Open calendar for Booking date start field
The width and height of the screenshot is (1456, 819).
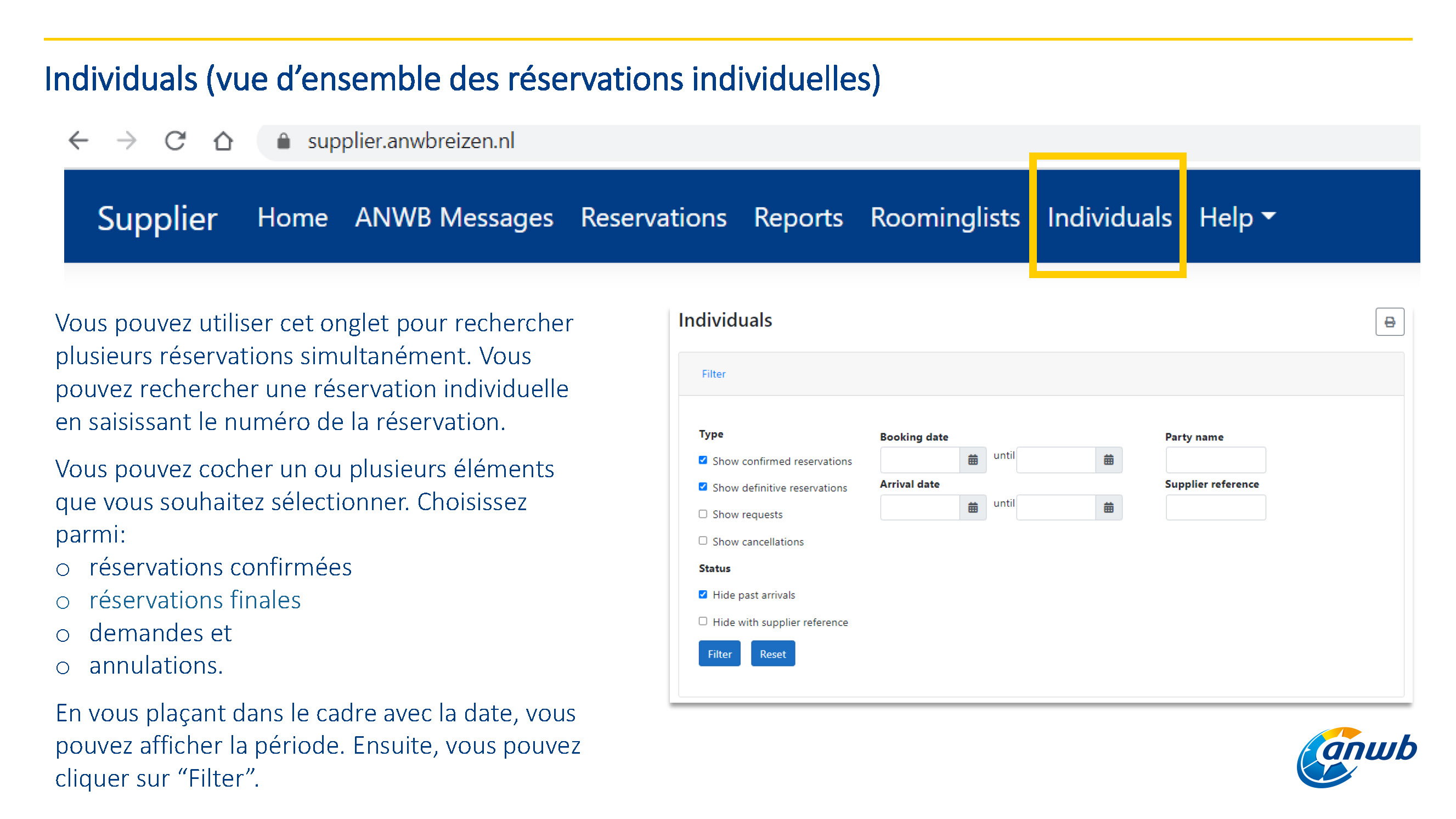(x=973, y=460)
